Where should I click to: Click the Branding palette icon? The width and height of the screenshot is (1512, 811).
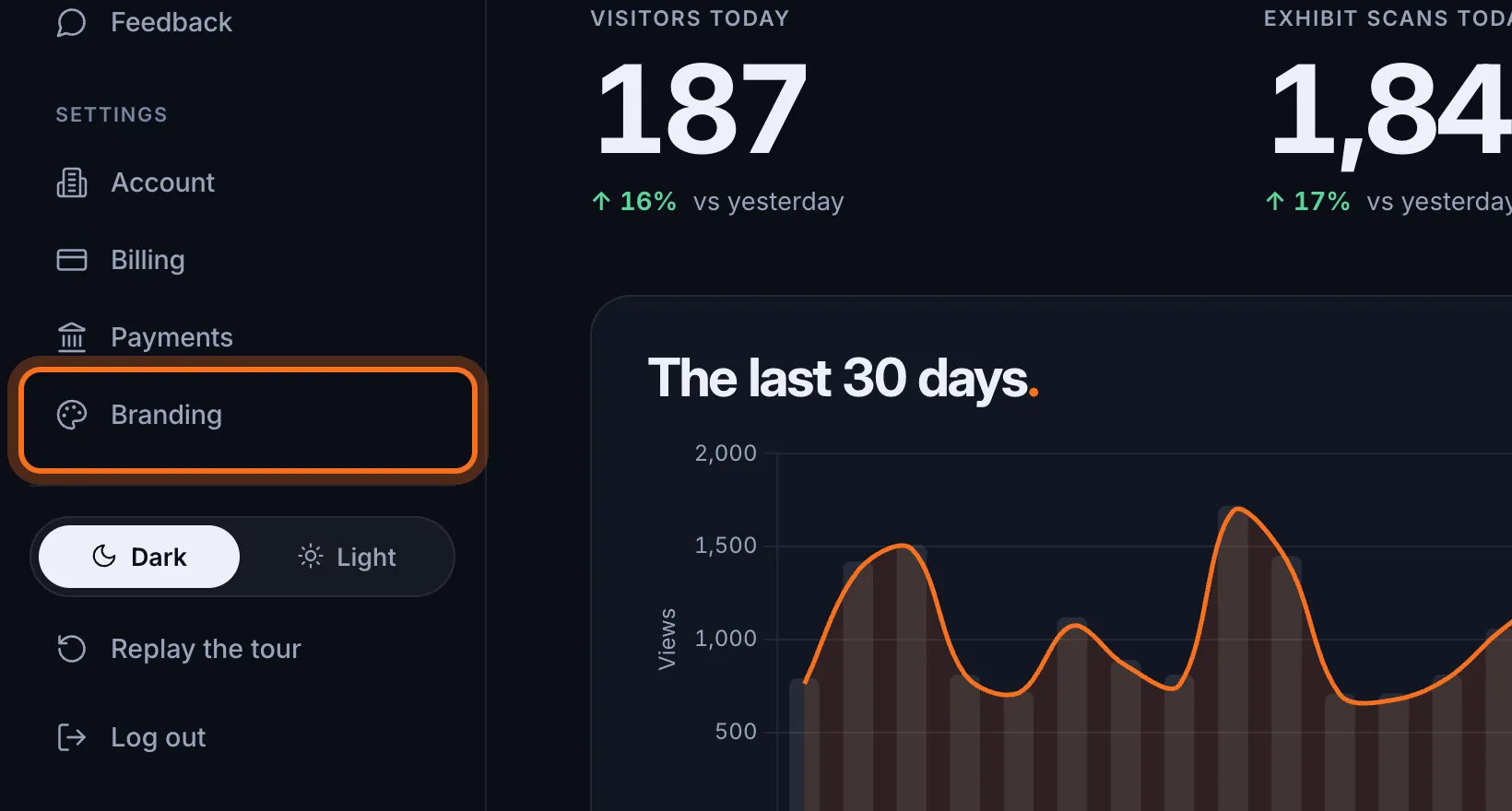click(x=71, y=415)
